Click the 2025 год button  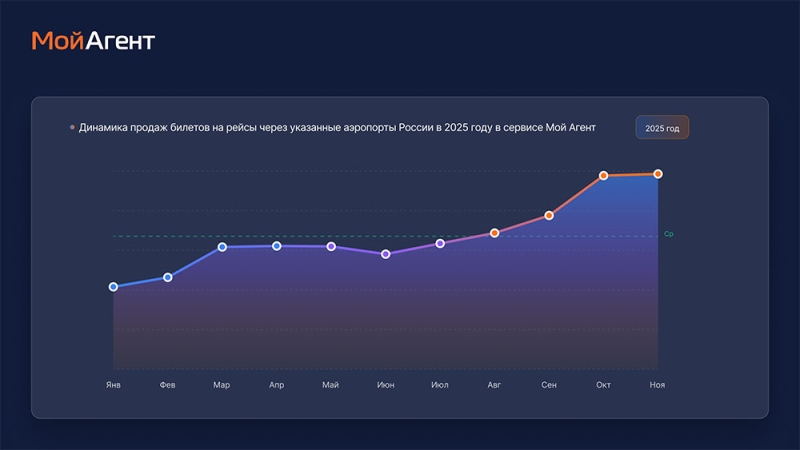pos(662,128)
